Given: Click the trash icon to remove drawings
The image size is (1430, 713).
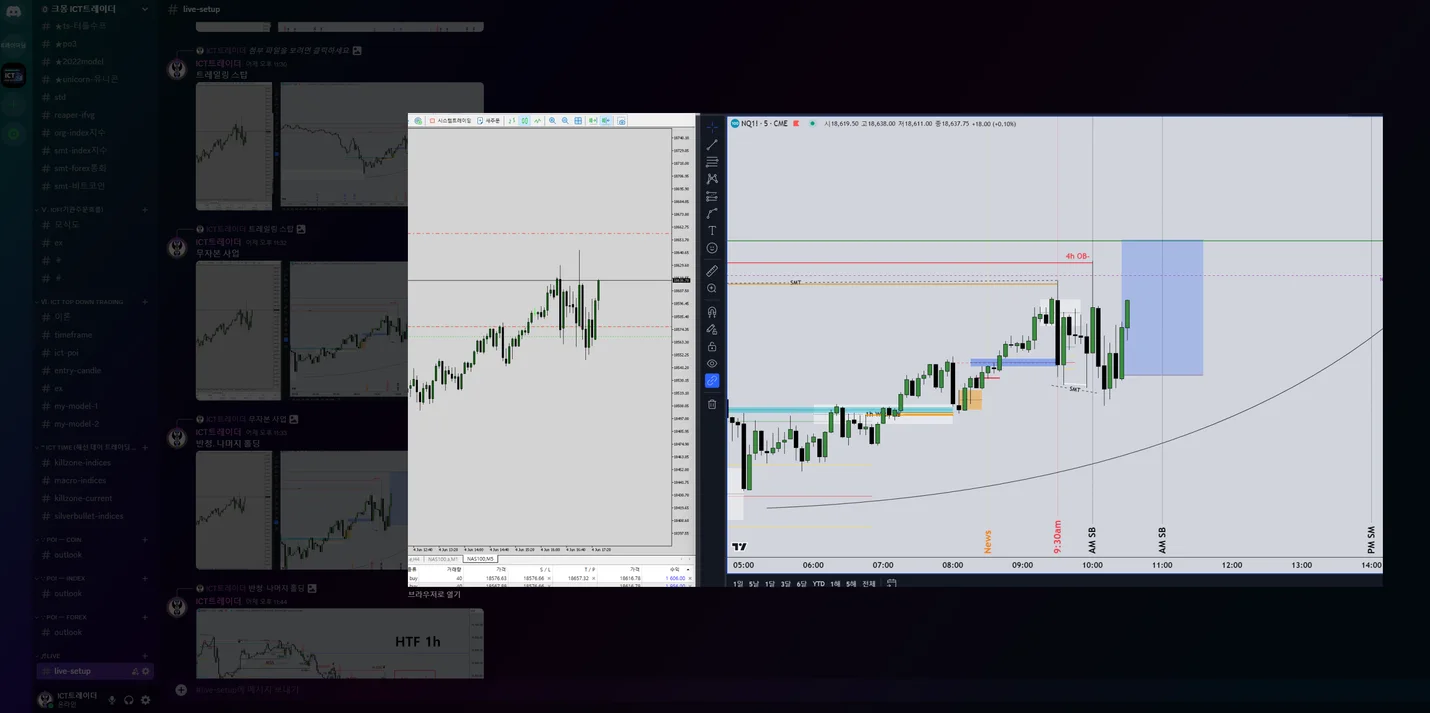Looking at the screenshot, I should coord(712,404).
